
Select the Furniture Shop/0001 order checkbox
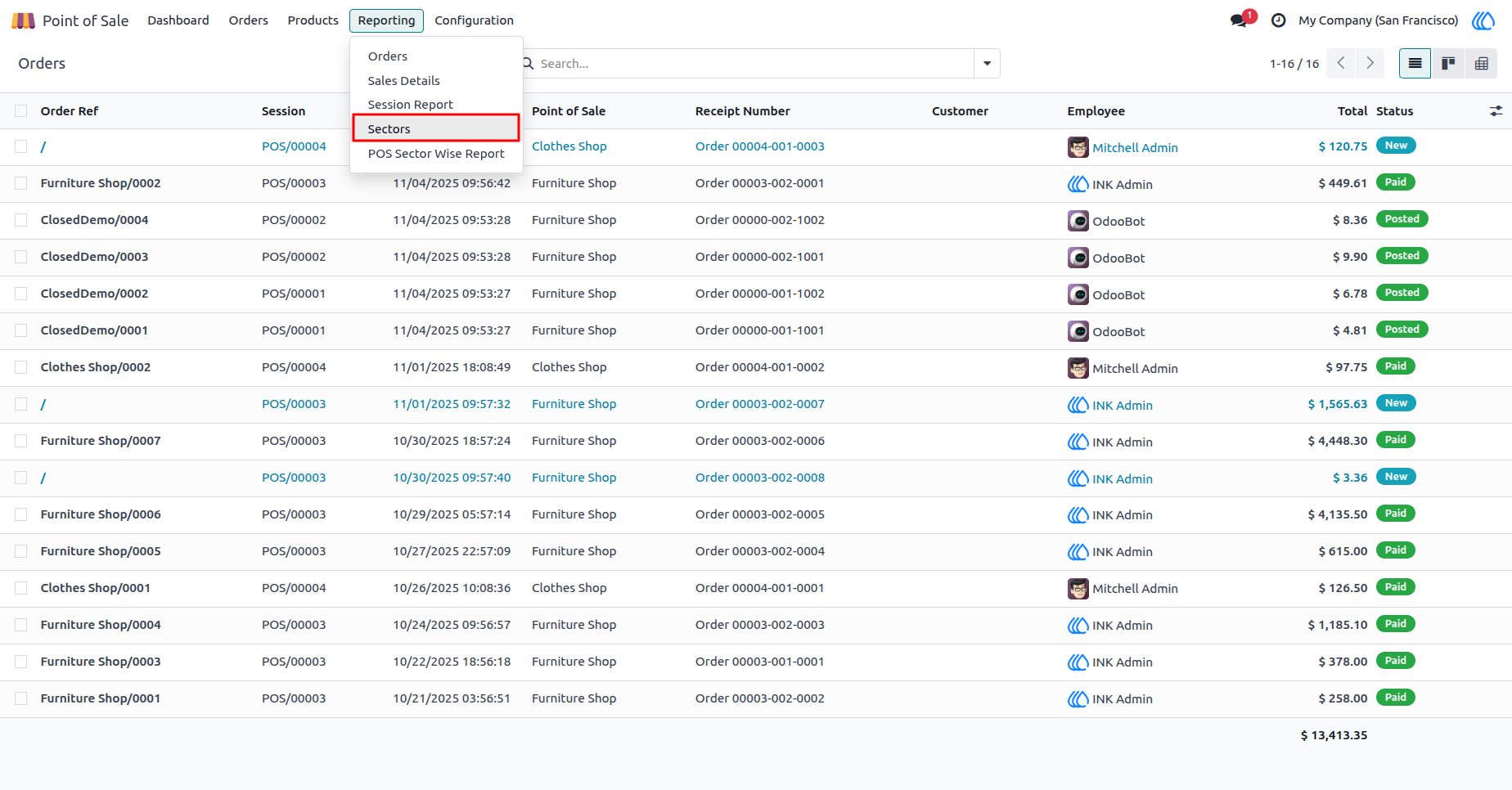(x=21, y=698)
